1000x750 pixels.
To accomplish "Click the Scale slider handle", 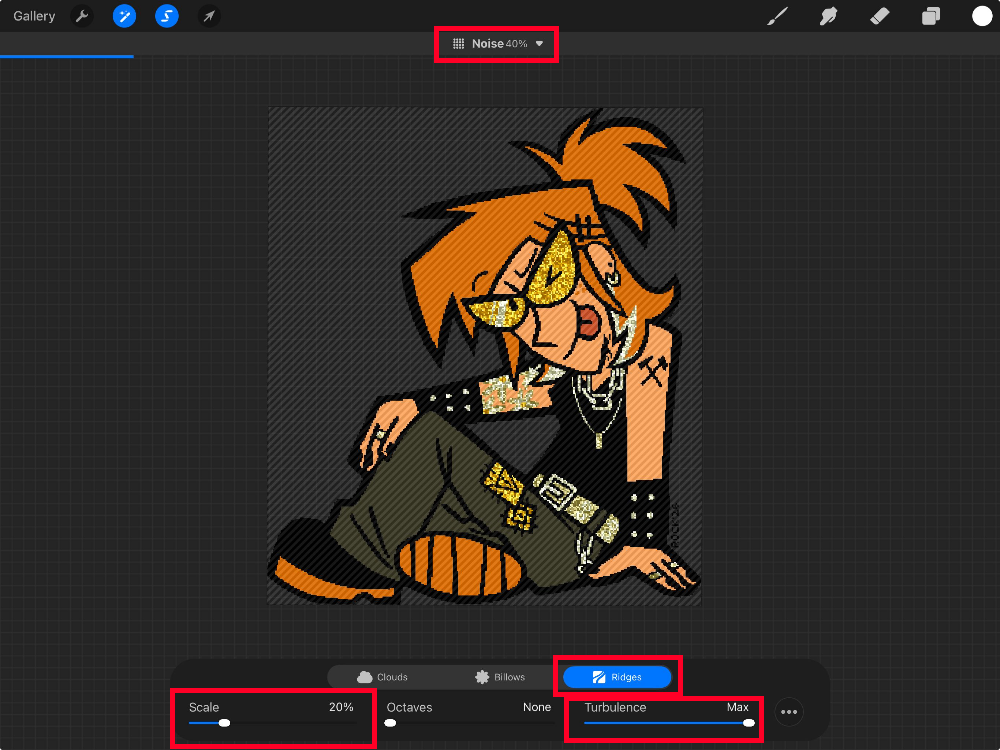I will pos(224,722).
